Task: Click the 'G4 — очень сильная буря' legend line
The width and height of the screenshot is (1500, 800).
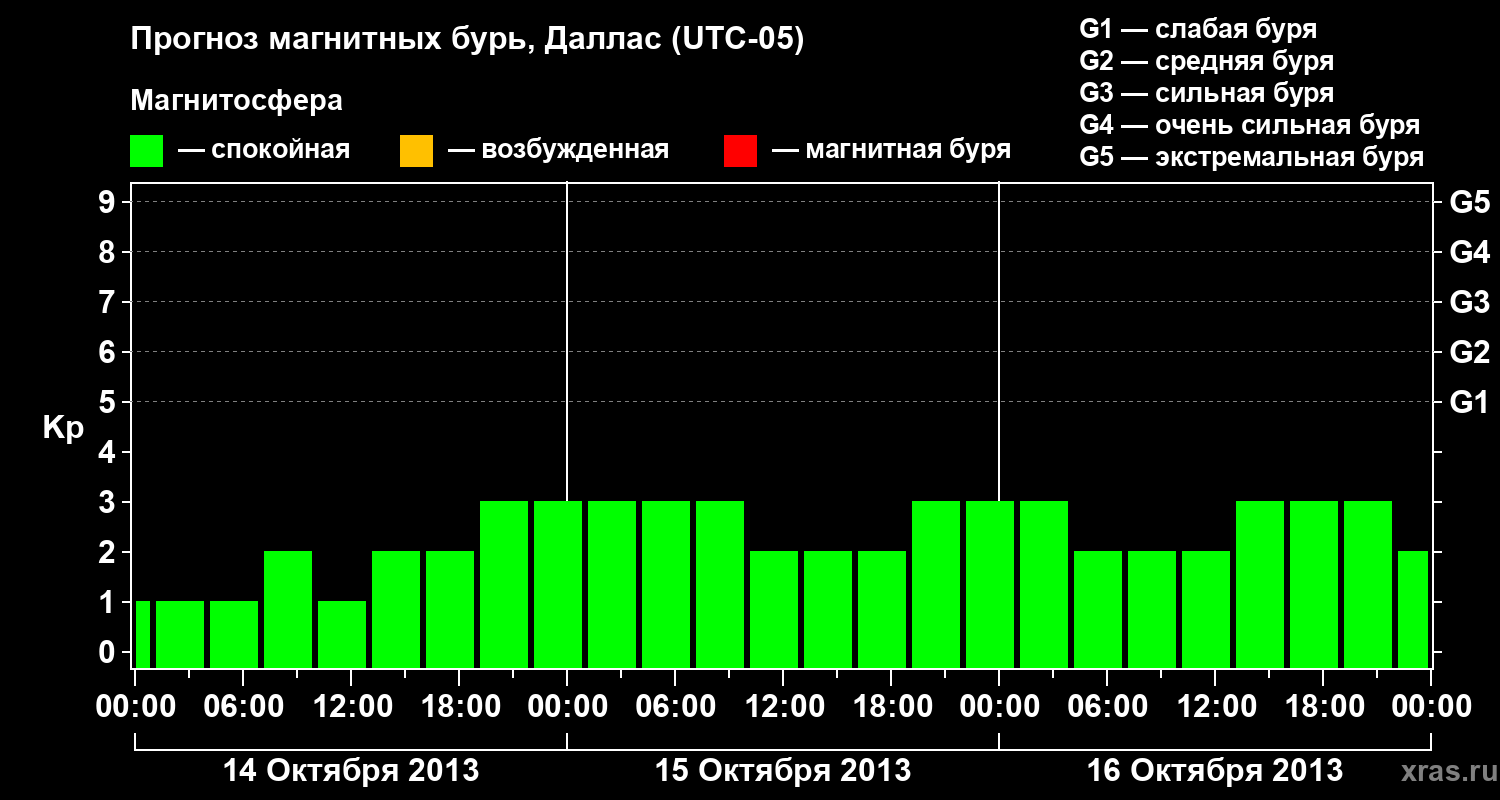Action: coord(1250,125)
